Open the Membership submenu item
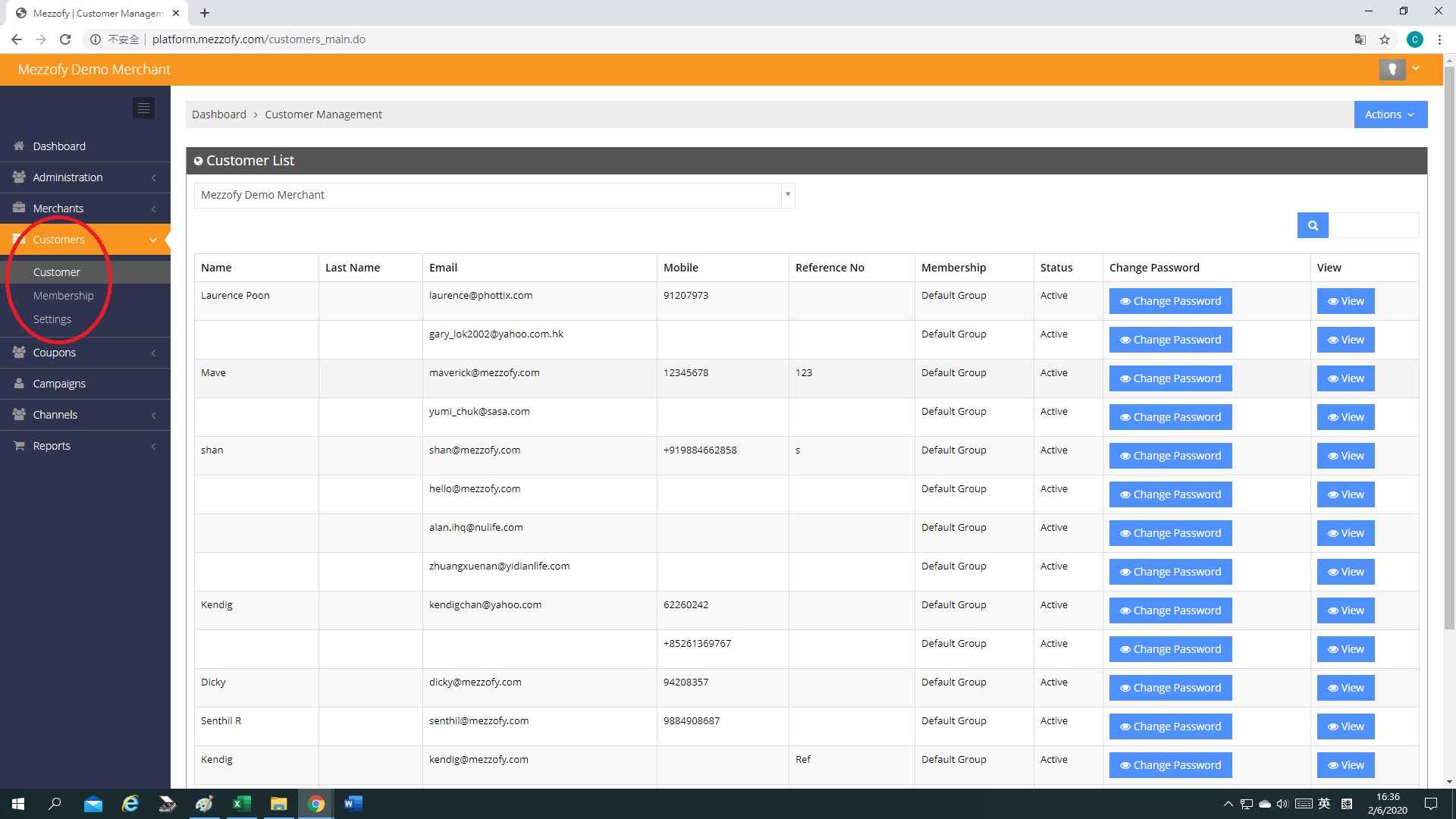1456x819 pixels. click(64, 296)
